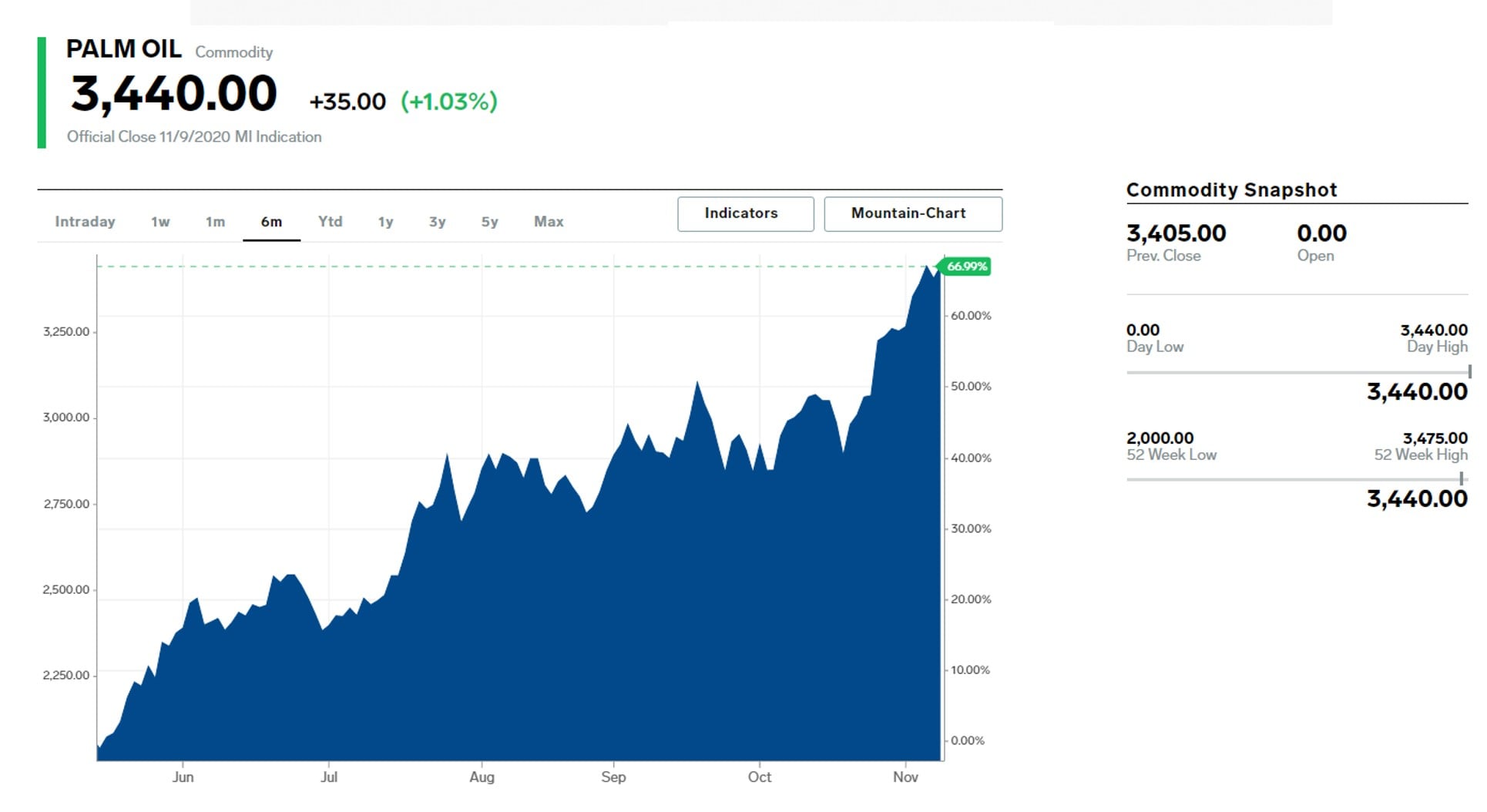Click the 3,440.00 current price
Viewport: 1487px width, 812px height.
pyautogui.click(x=174, y=94)
